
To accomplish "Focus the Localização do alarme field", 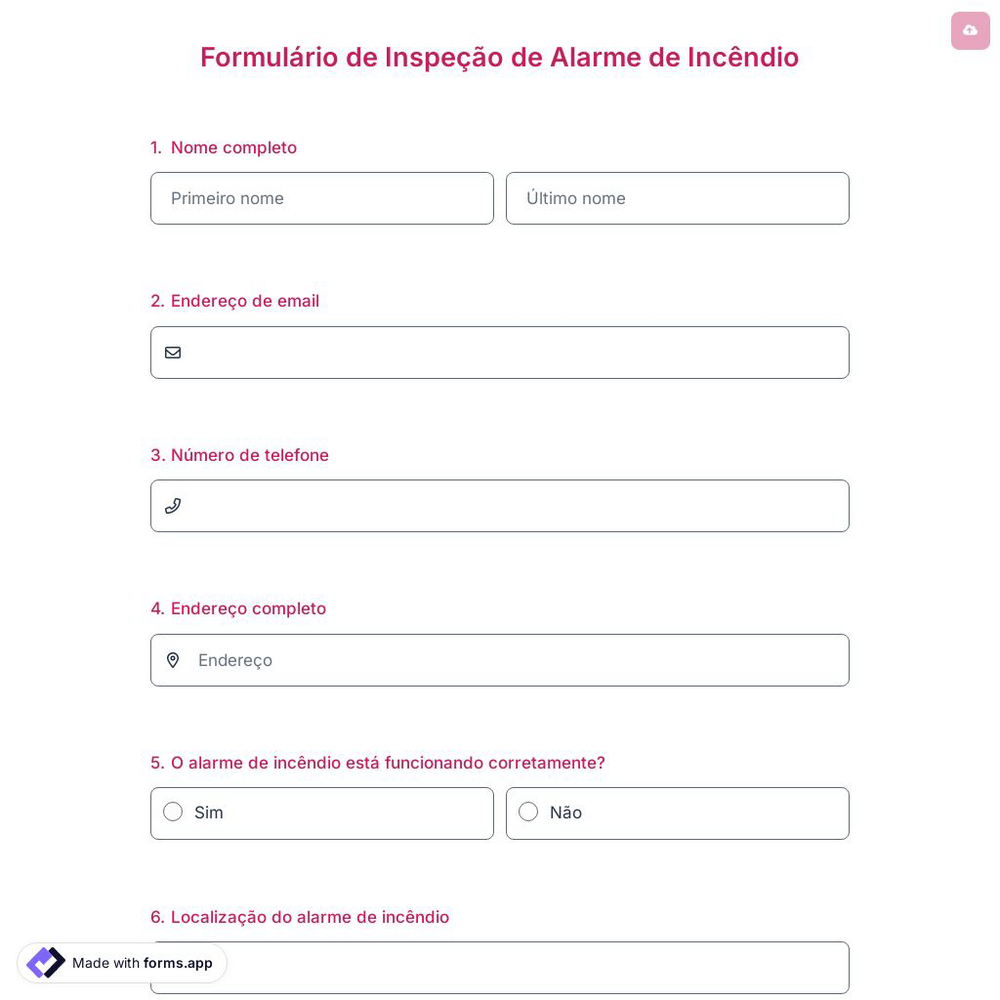I will tap(500, 967).
